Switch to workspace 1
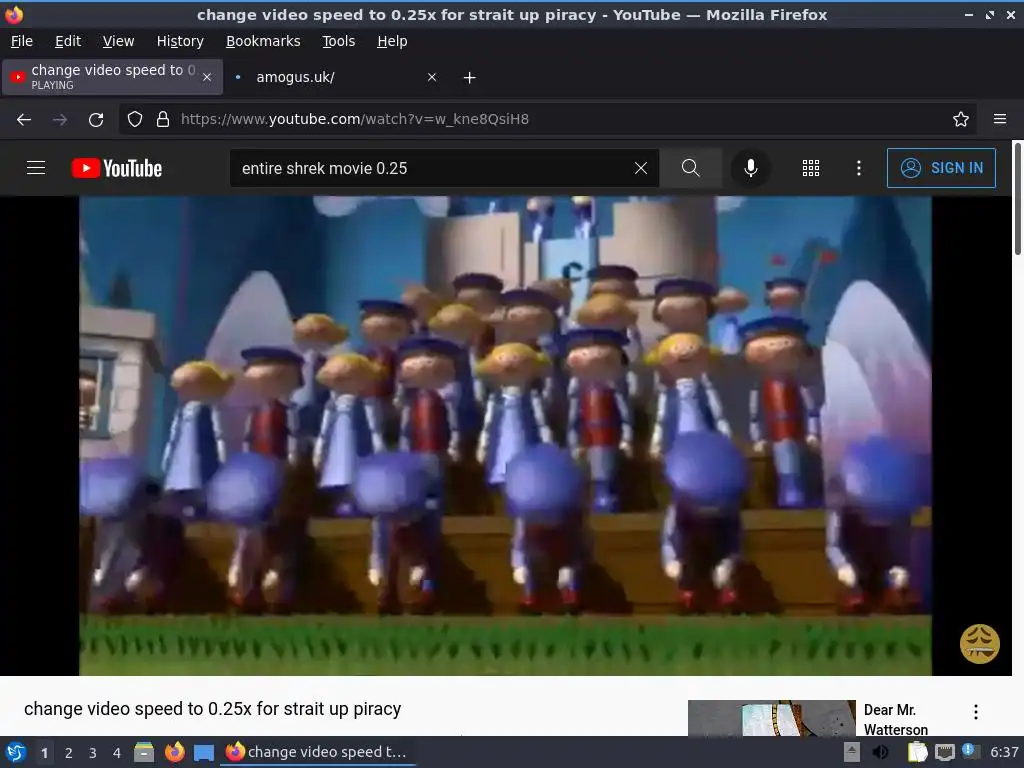 pos(44,753)
